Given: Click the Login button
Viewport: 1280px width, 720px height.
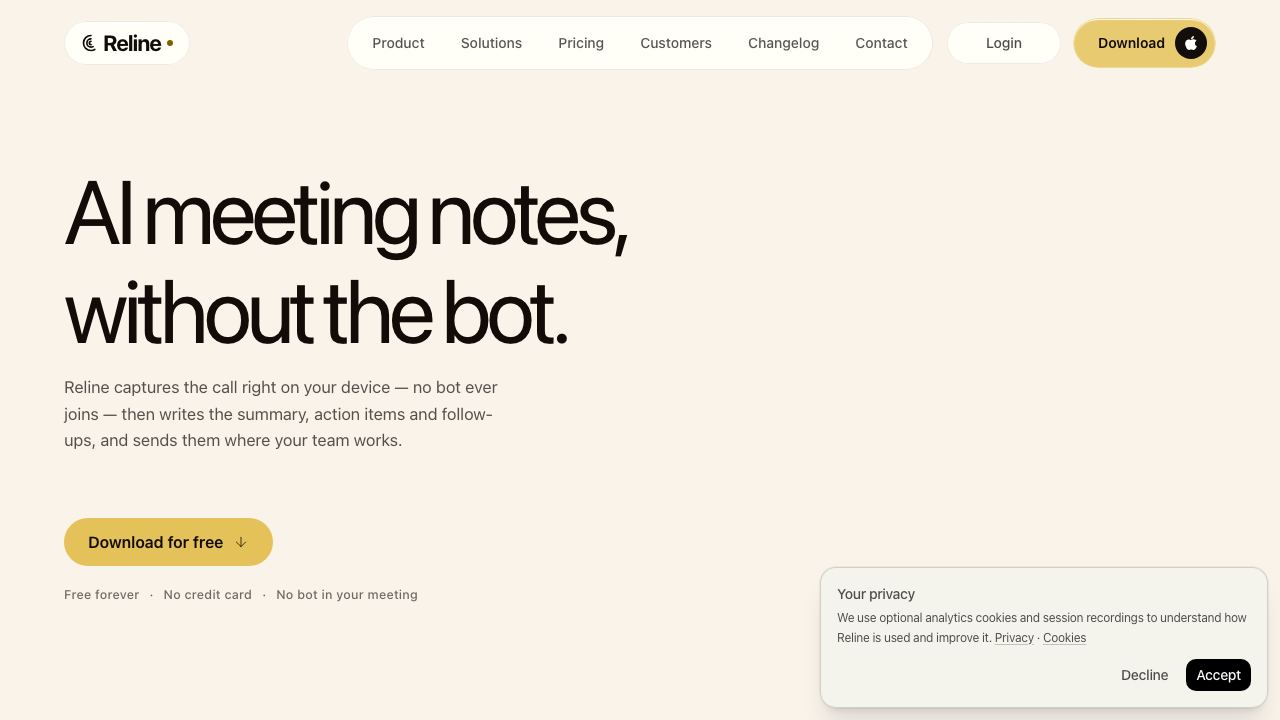Looking at the screenshot, I should 1004,43.
